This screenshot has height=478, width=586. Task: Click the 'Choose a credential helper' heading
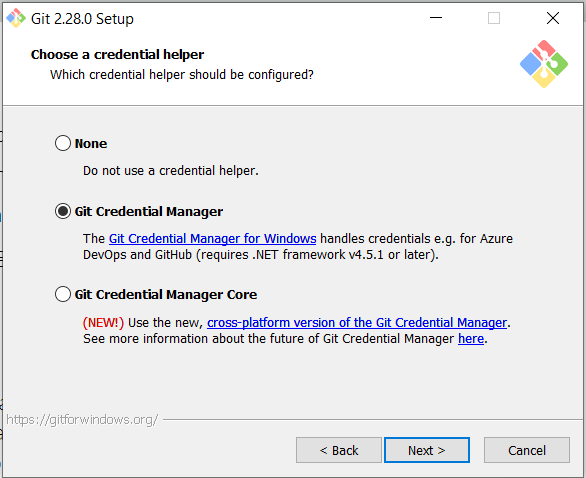click(x=117, y=55)
